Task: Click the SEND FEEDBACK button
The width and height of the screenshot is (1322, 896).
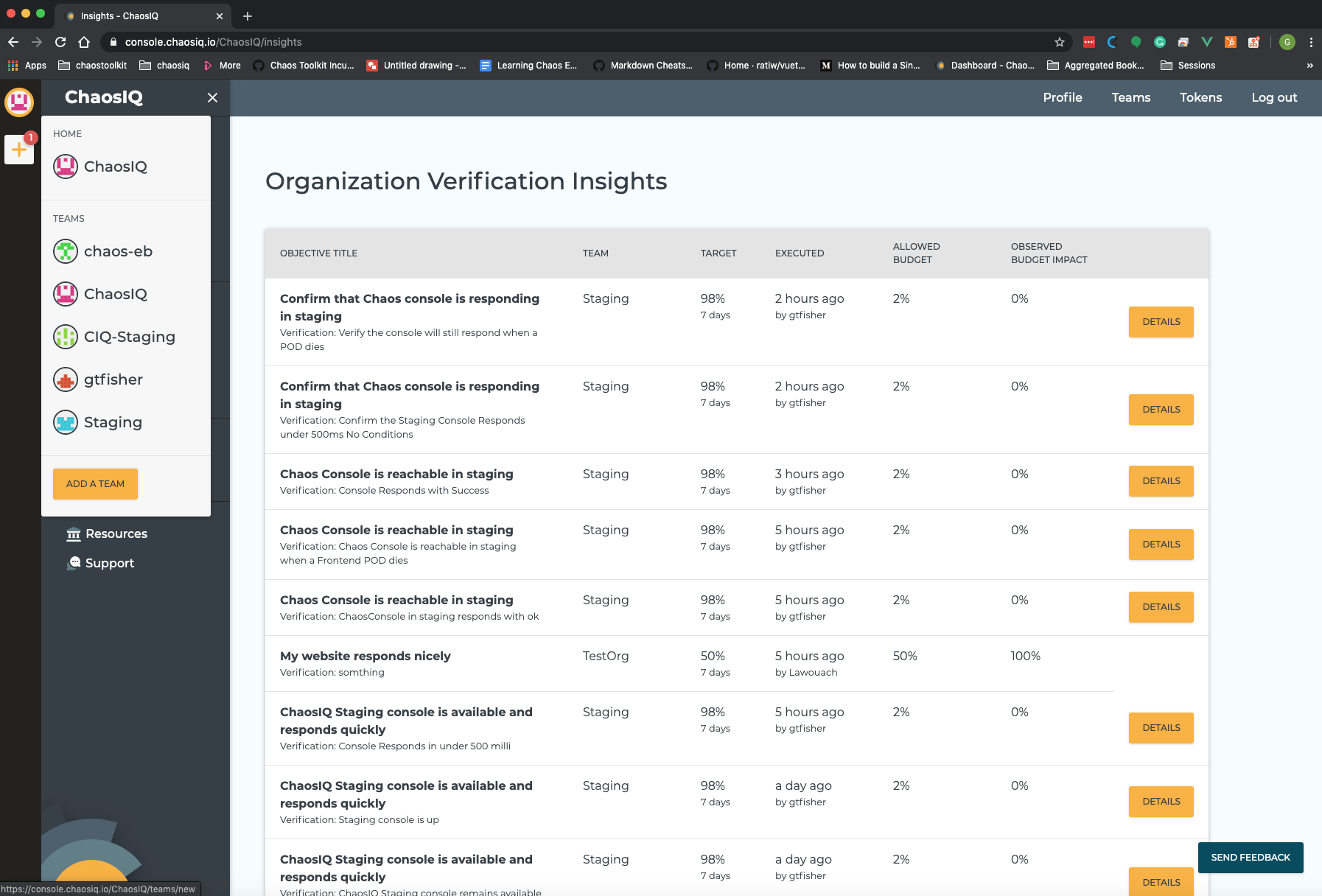Action: coord(1251,858)
